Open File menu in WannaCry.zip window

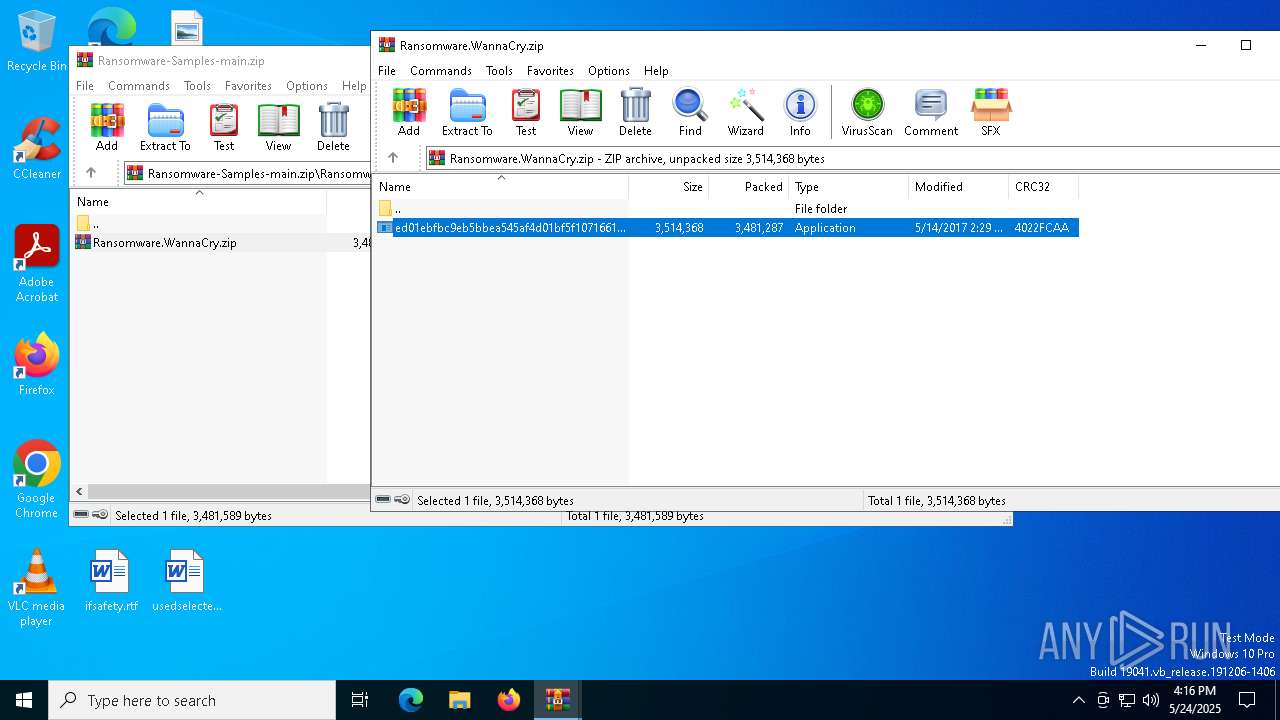click(x=387, y=71)
